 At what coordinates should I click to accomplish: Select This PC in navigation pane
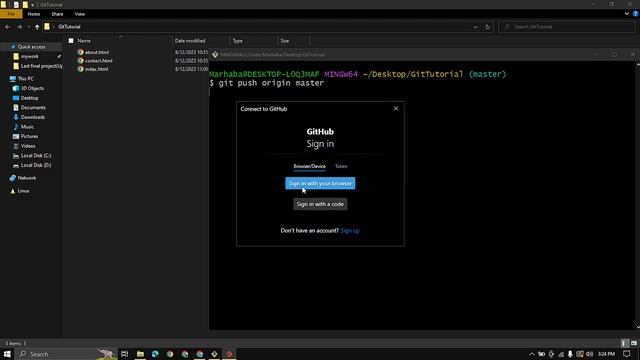click(25, 79)
